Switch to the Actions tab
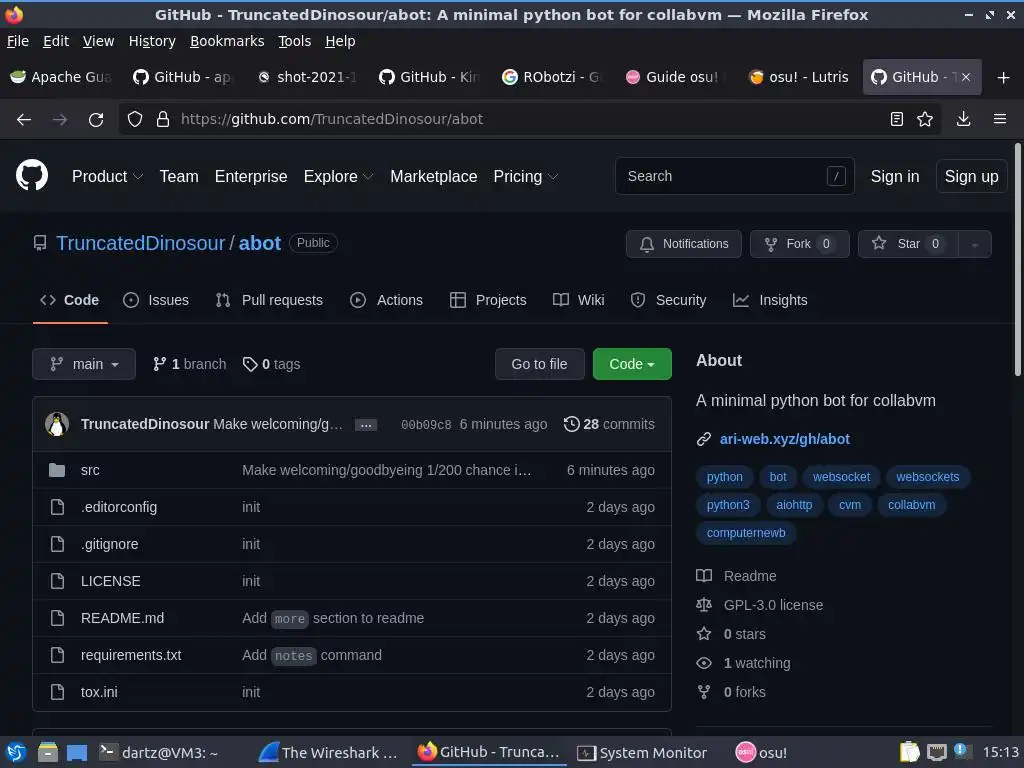 (x=387, y=300)
